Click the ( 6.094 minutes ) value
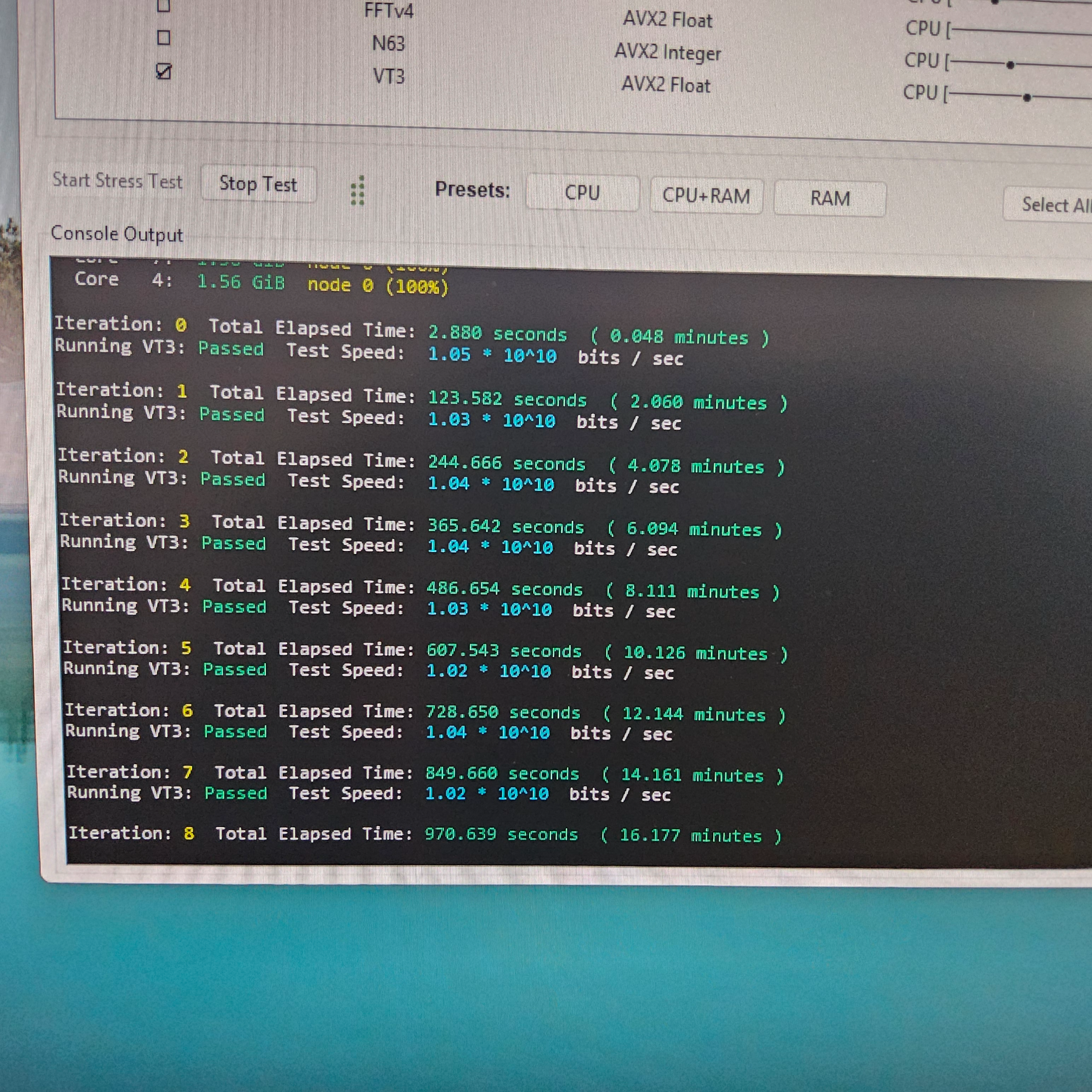The height and width of the screenshot is (1092, 1092). (695, 530)
